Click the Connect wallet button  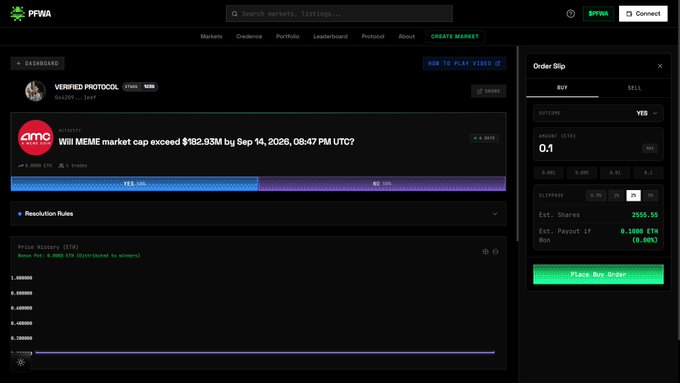coord(643,14)
